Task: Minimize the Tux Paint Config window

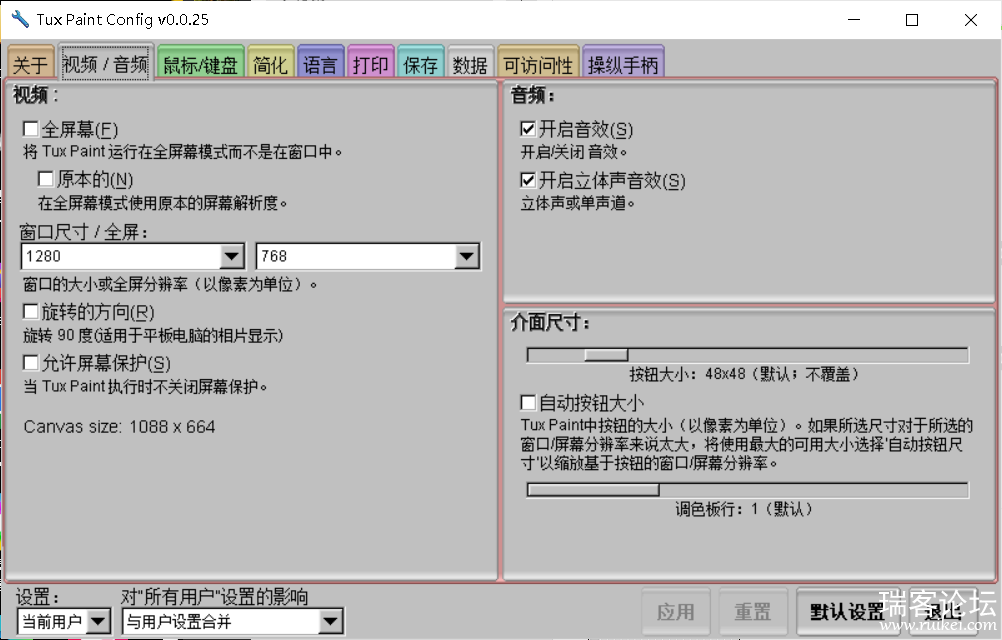Action: (x=854, y=20)
